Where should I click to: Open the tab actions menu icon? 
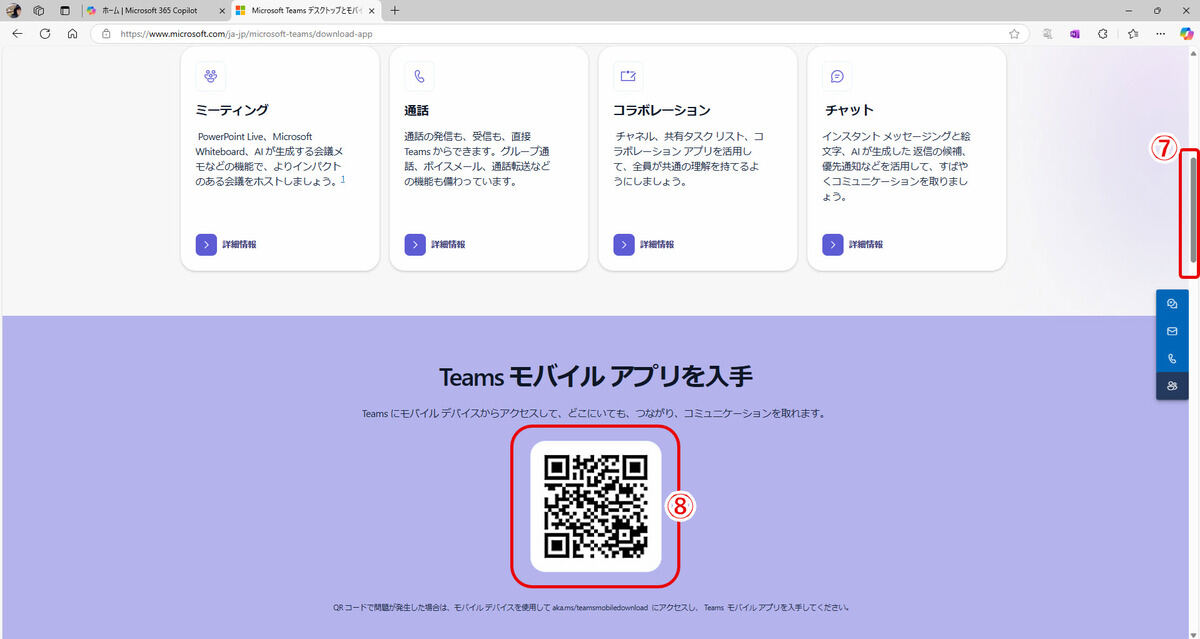click(65, 10)
